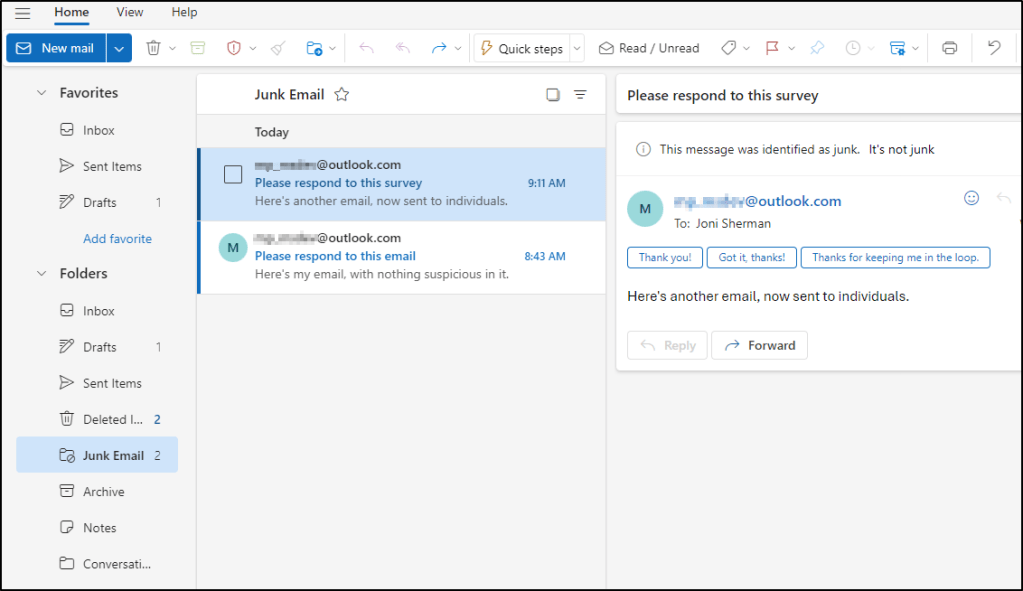
Task: Collapse the Favorites section chevron
Action: point(41,93)
